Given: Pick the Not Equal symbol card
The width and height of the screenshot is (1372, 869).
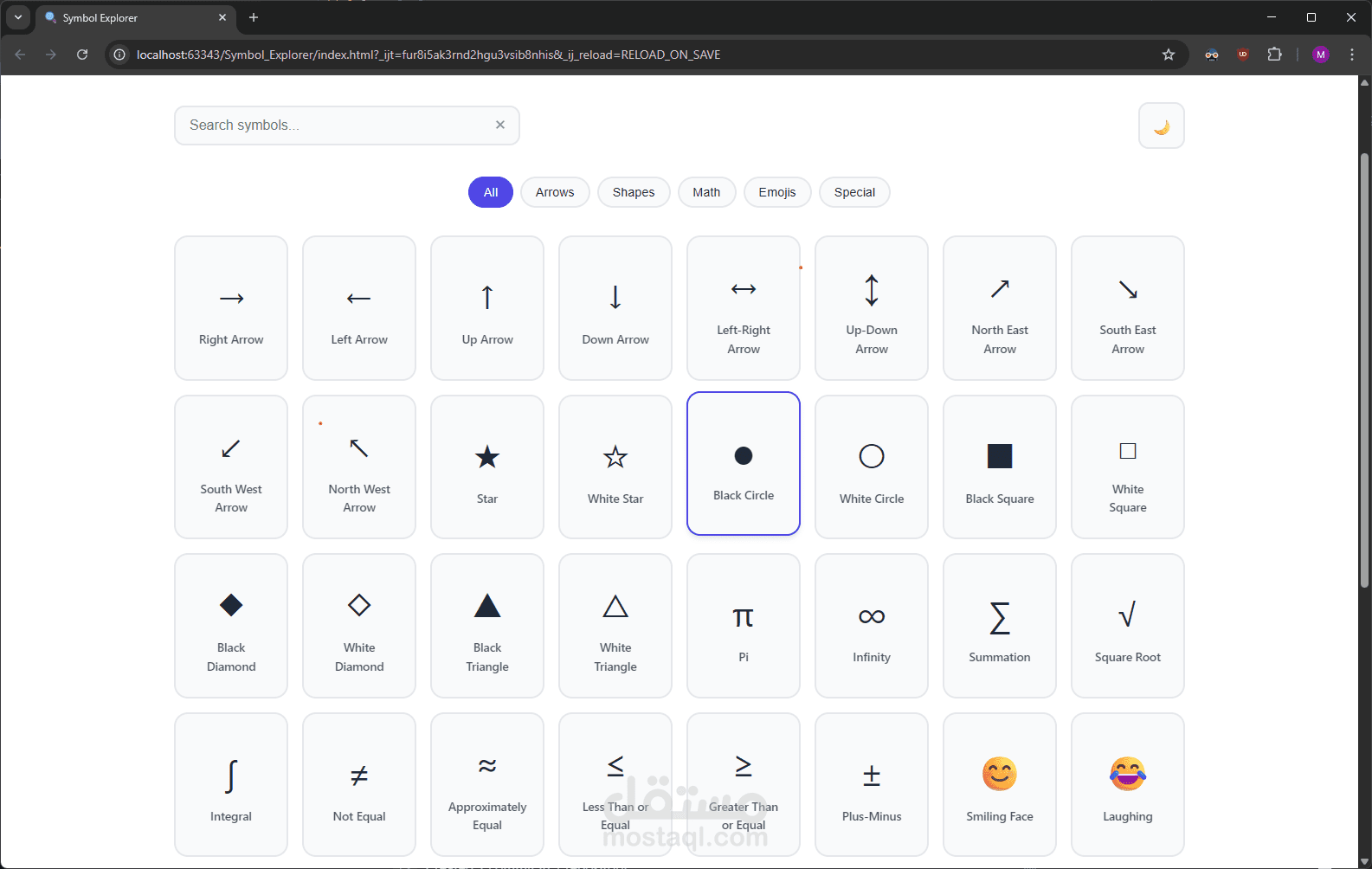Looking at the screenshot, I should [359, 785].
